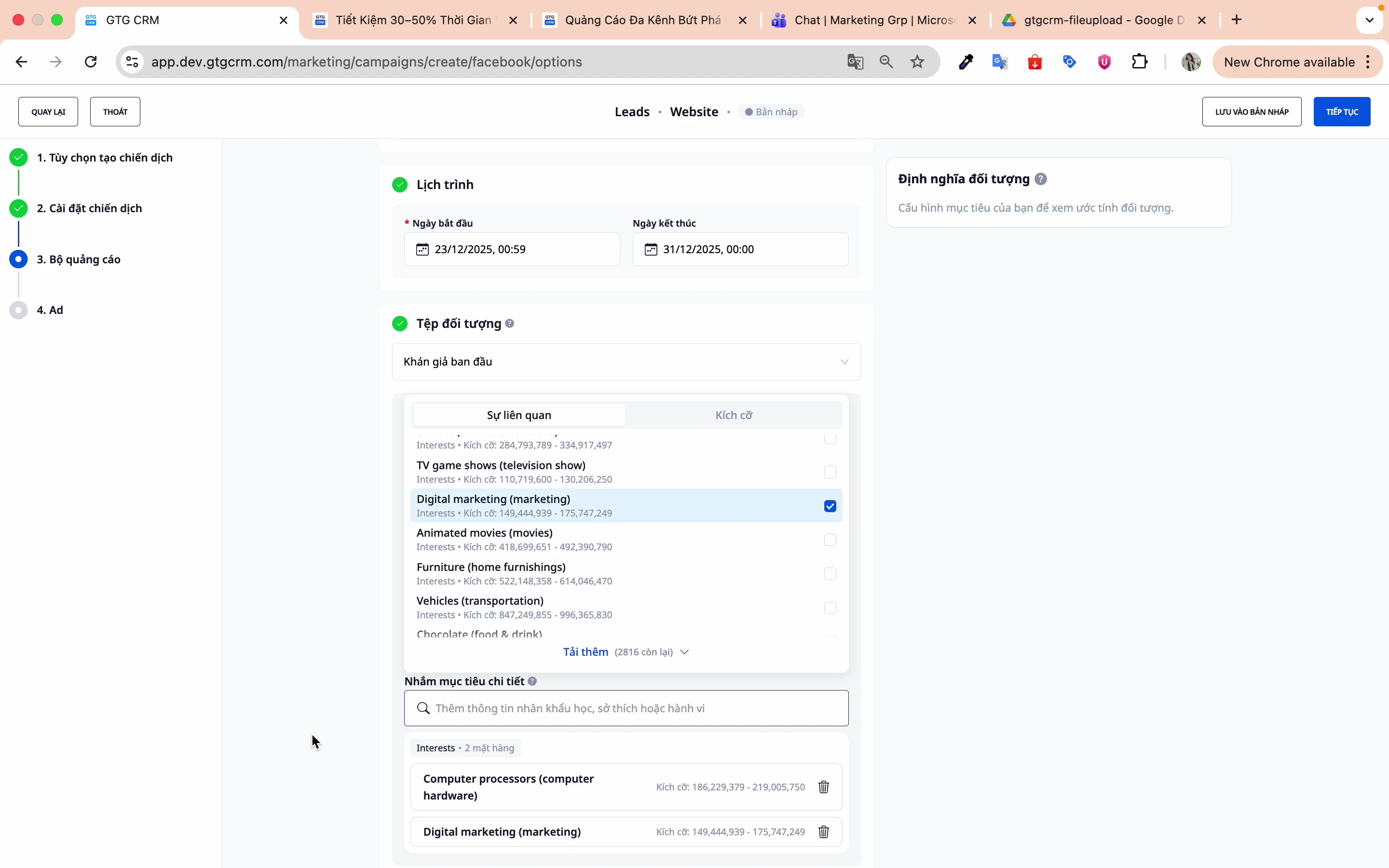Open Ngày kết thúc date picker
This screenshot has width=1389, height=868.
click(x=740, y=249)
